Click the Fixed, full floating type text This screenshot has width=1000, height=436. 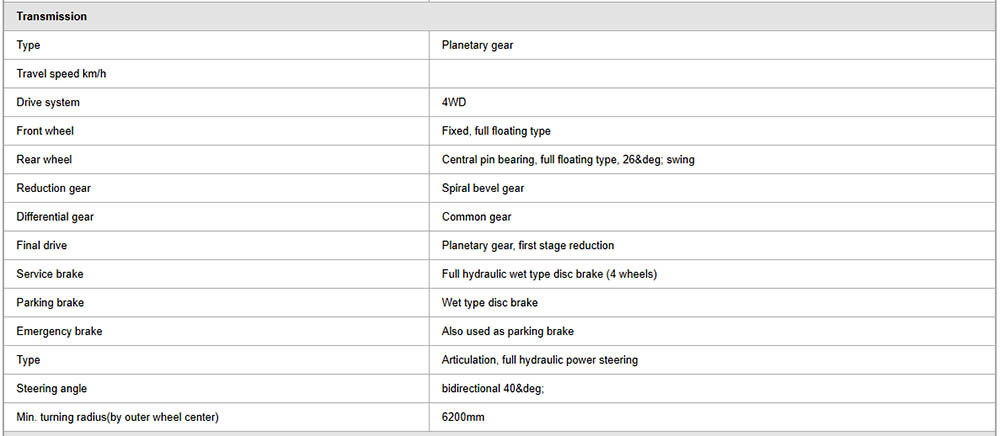tap(496, 131)
